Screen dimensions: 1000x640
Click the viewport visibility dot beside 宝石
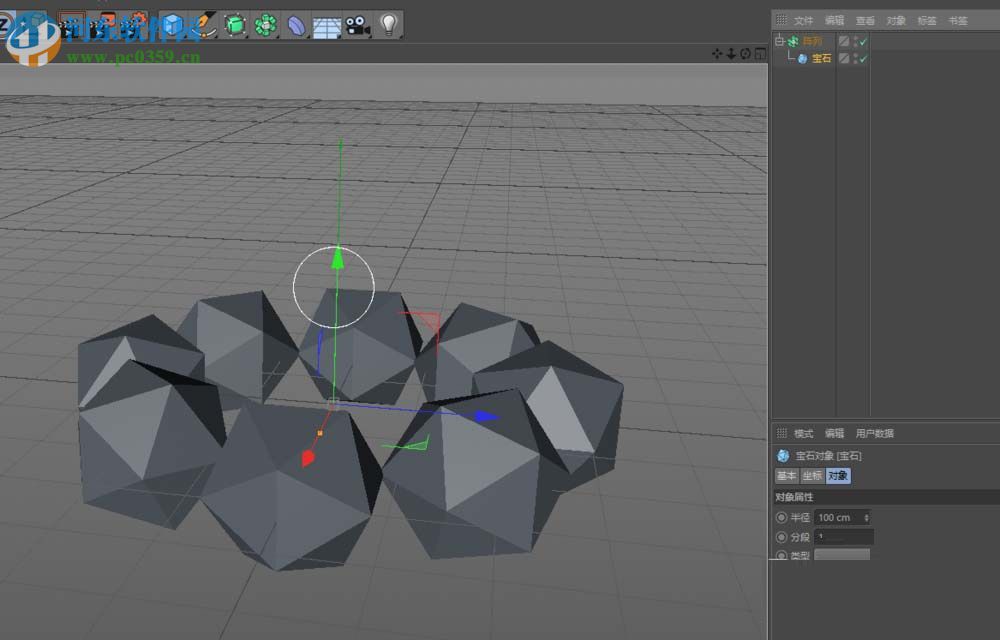(x=853, y=57)
